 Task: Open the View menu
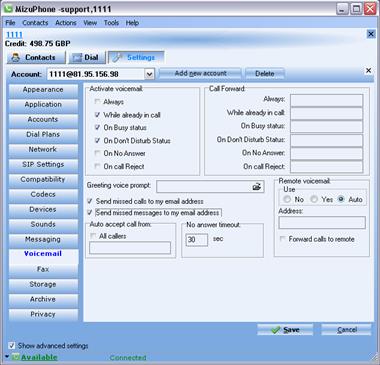tap(90, 23)
